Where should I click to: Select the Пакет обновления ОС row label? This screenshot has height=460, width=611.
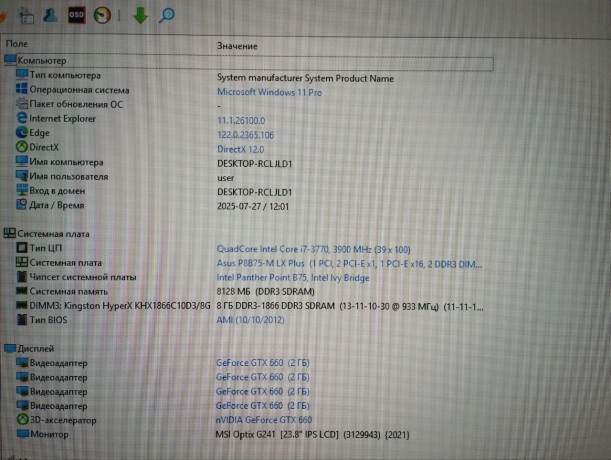pyautogui.click(x=76, y=104)
